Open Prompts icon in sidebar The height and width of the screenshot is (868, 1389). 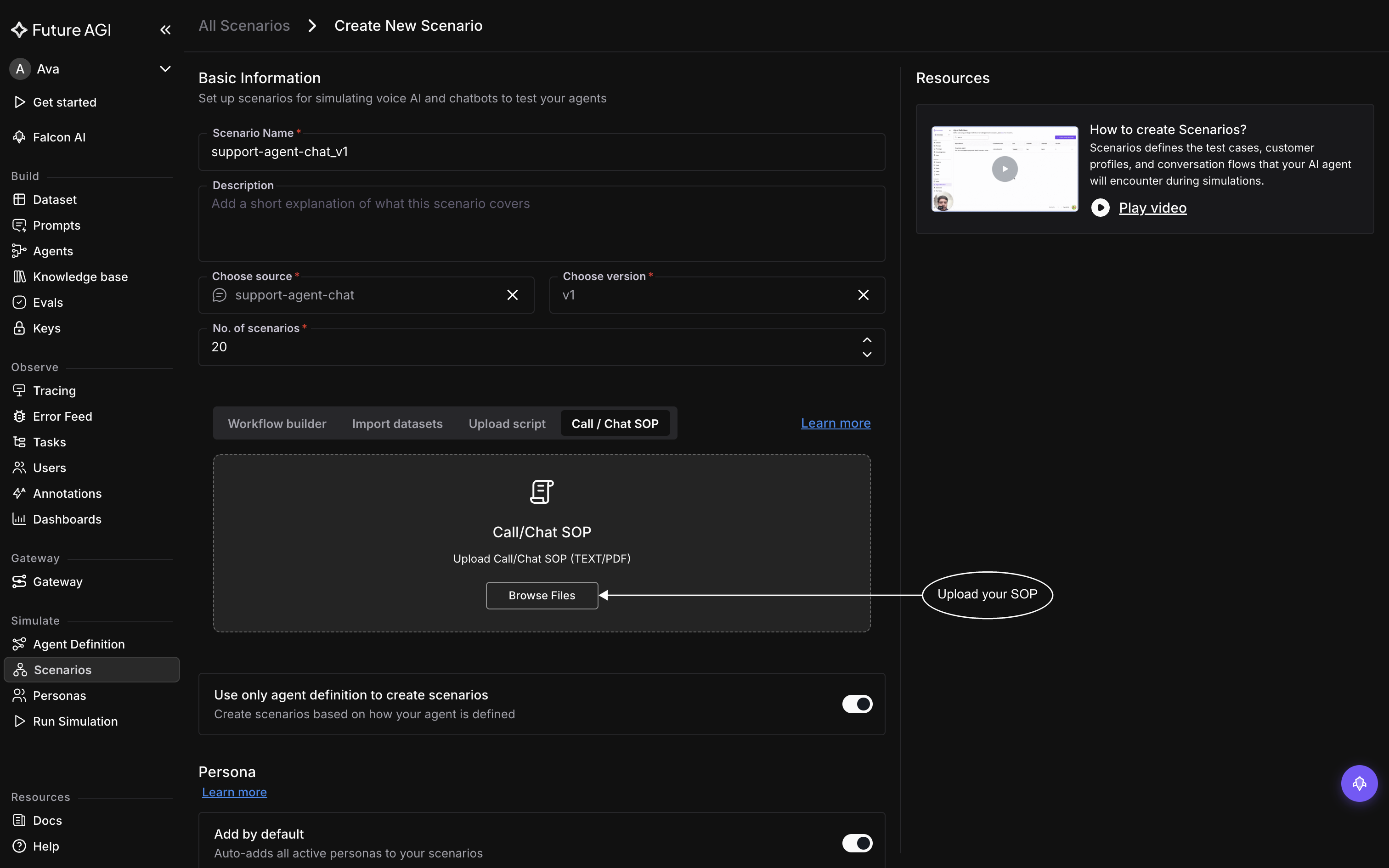pyautogui.click(x=19, y=225)
